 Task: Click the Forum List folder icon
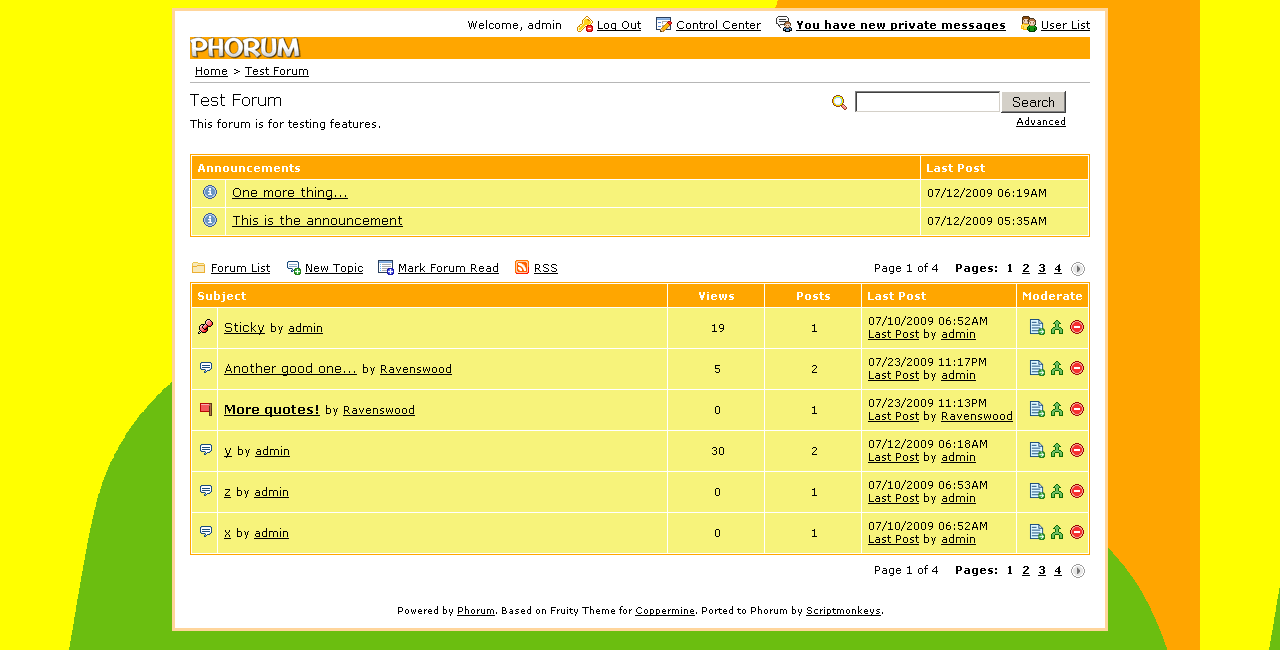[199, 267]
